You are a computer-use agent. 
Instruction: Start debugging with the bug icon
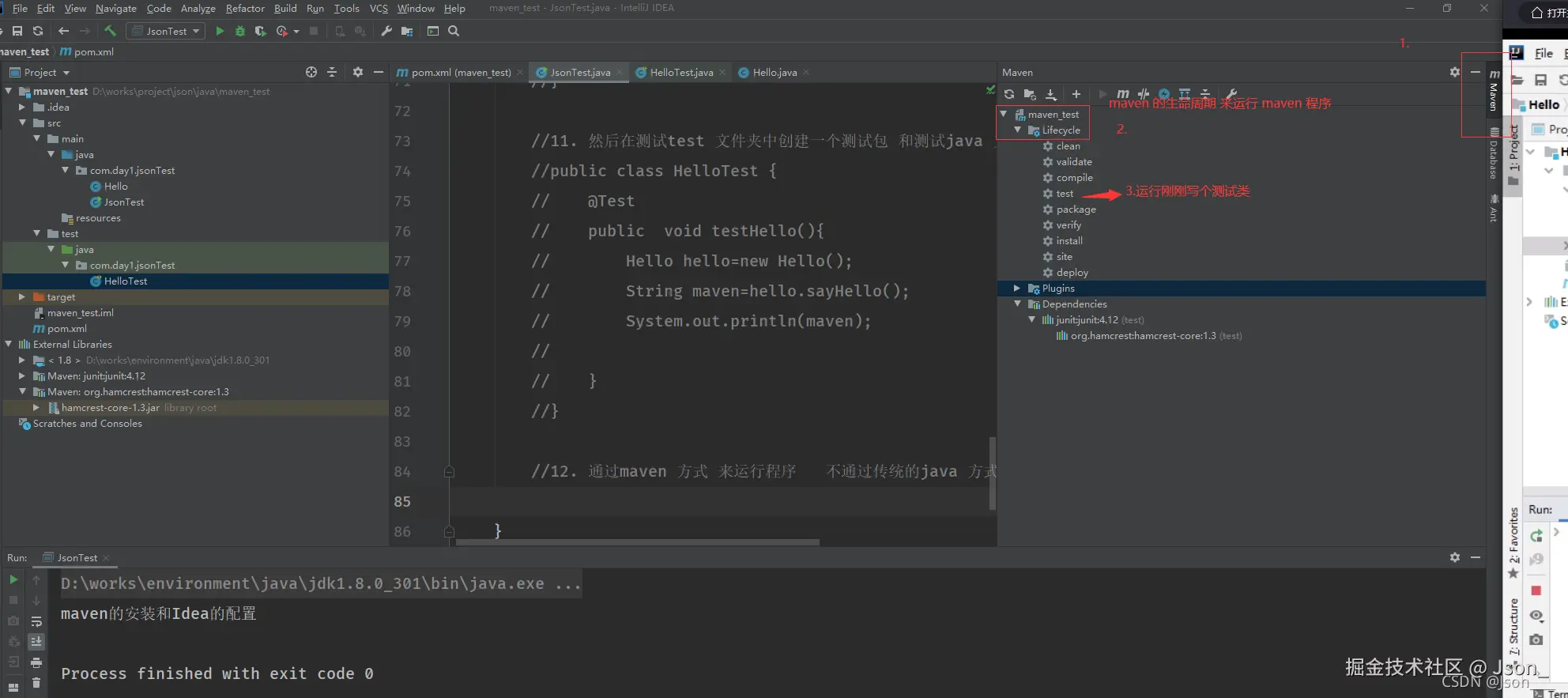[x=240, y=31]
